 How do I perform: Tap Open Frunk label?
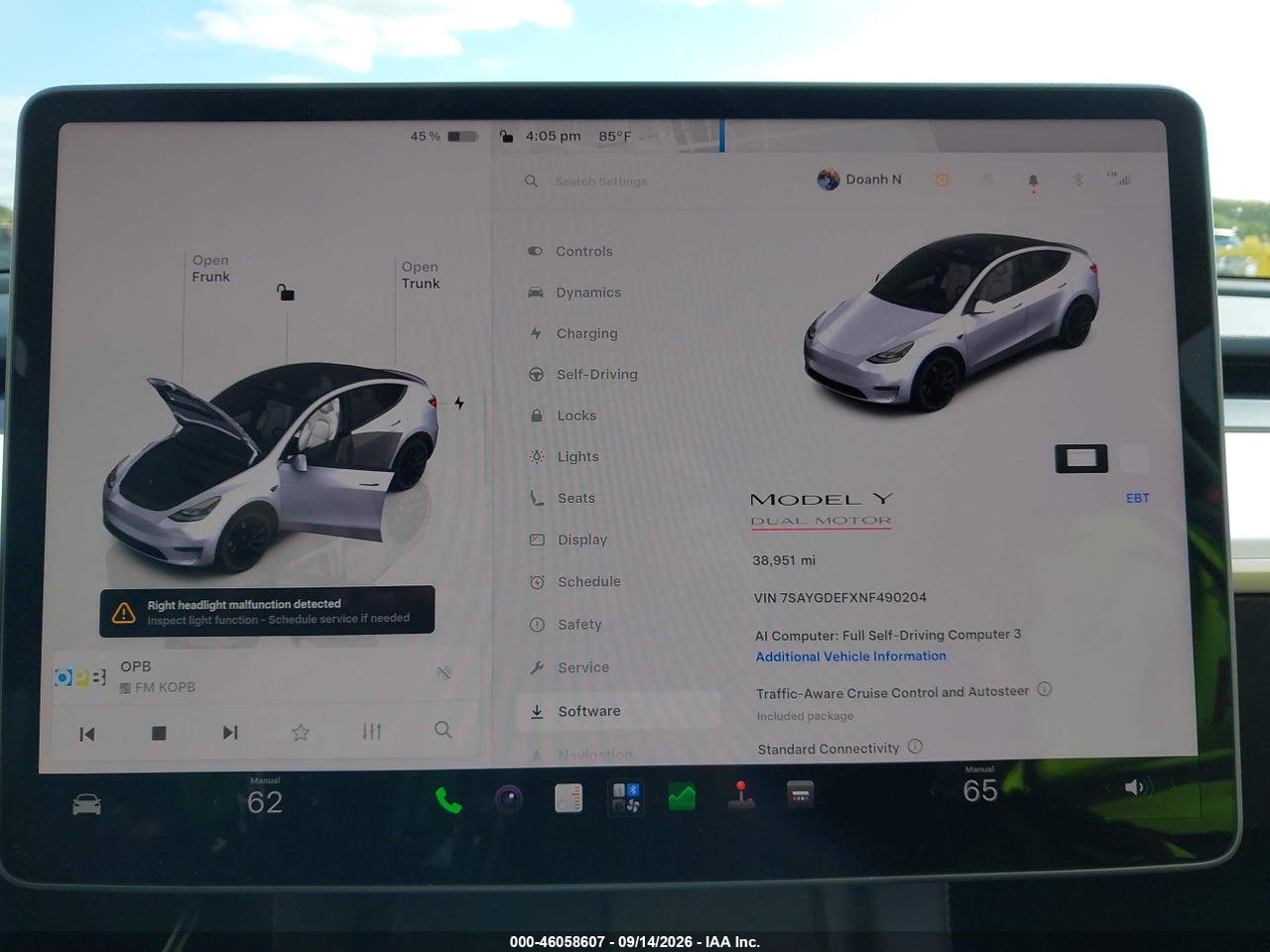point(210,268)
